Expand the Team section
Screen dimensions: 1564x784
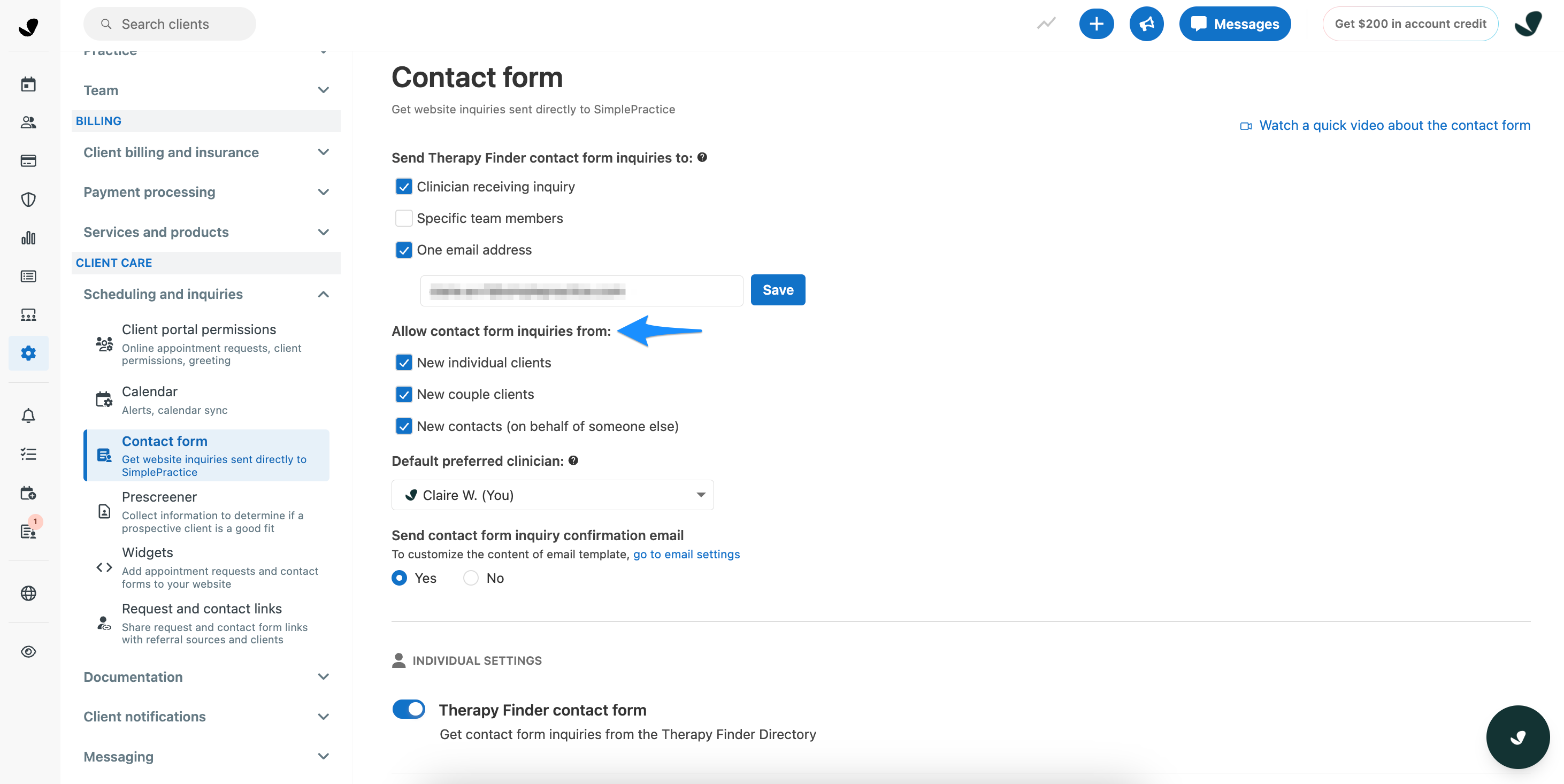coord(206,90)
